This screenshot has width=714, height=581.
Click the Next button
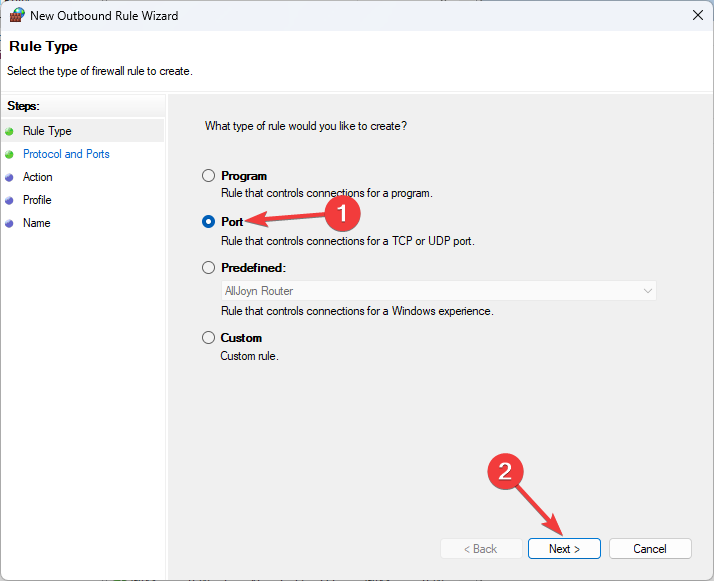564,549
